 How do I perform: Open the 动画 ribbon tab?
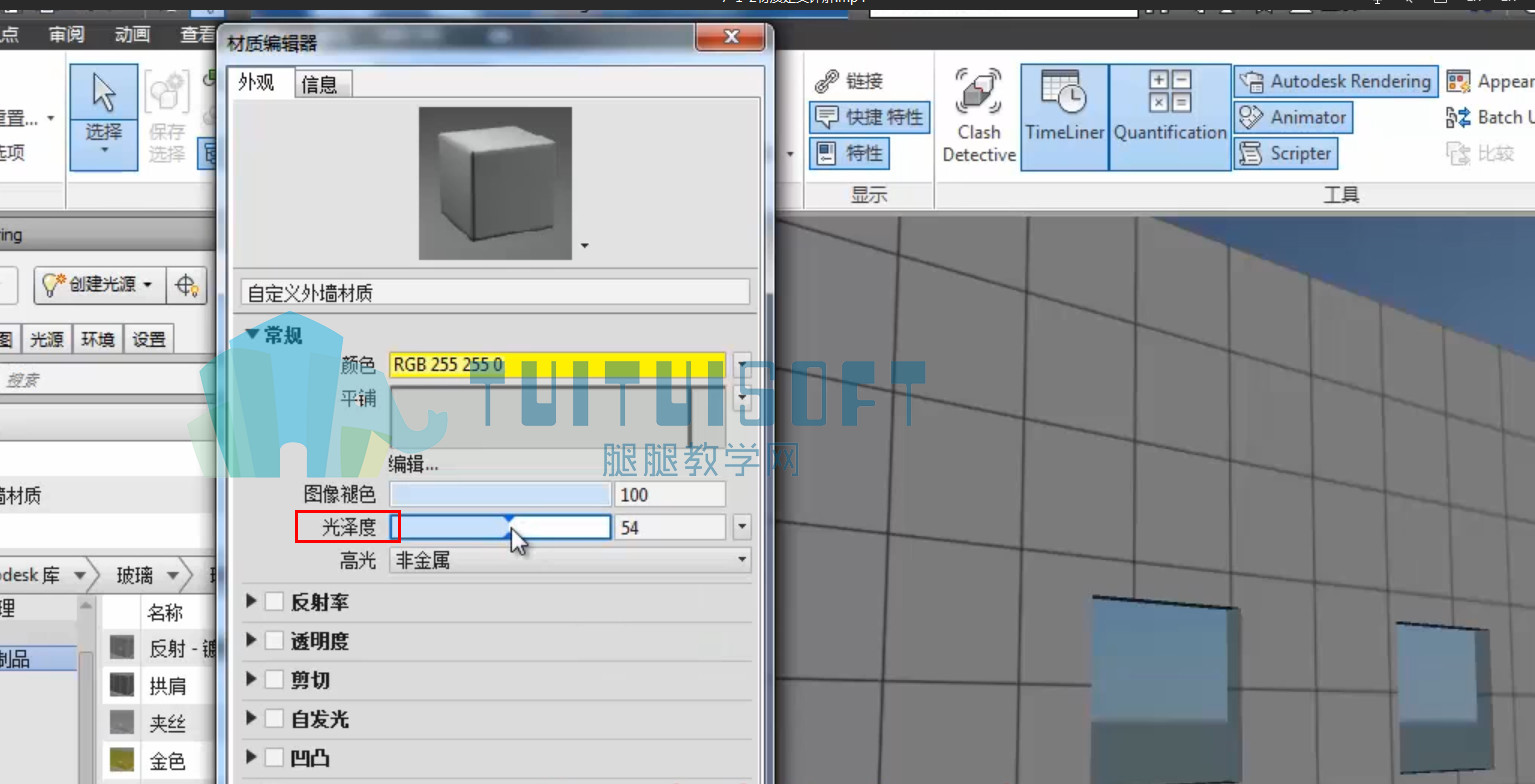click(x=132, y=35)
